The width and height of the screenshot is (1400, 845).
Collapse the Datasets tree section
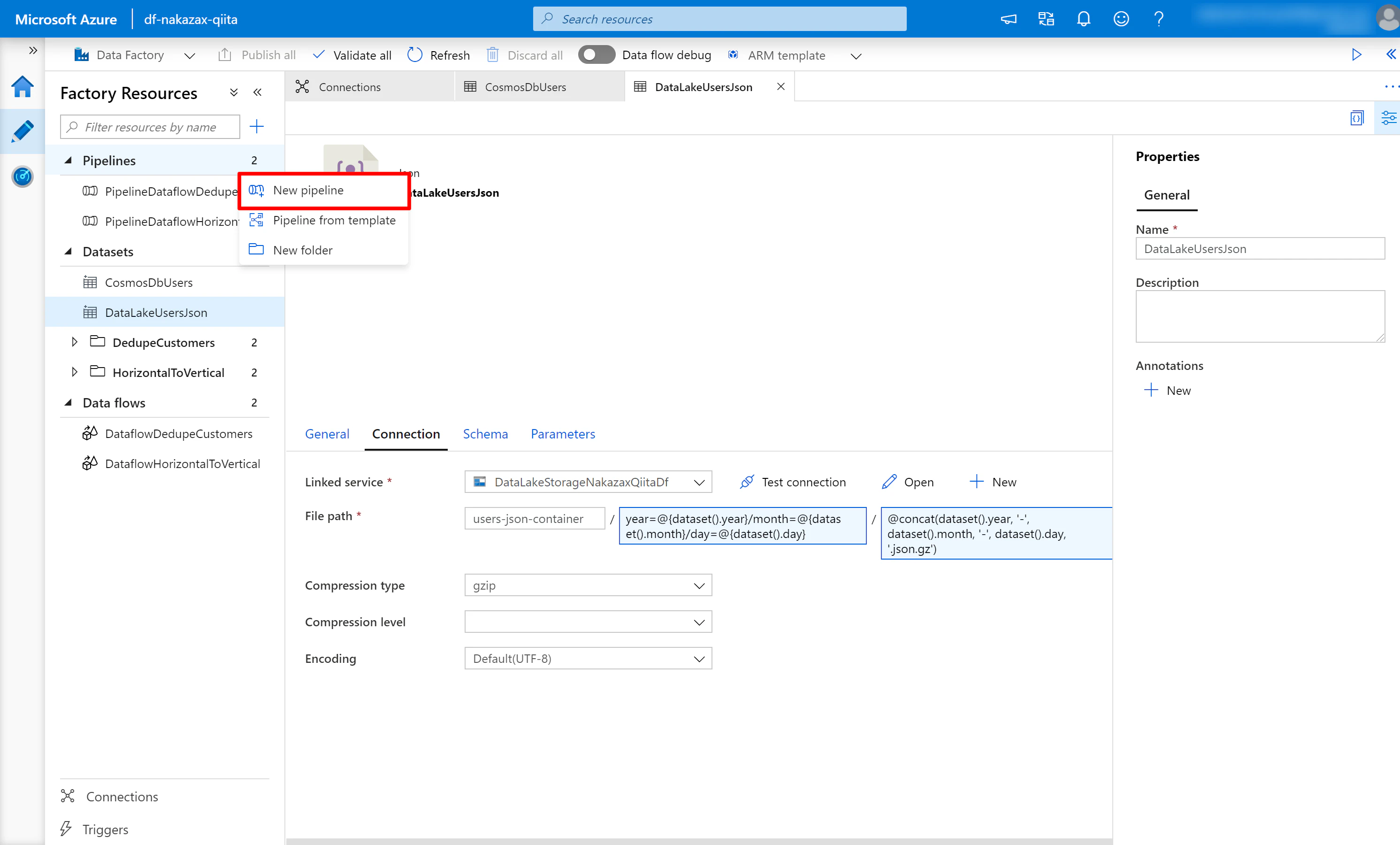tap(68, 251)
